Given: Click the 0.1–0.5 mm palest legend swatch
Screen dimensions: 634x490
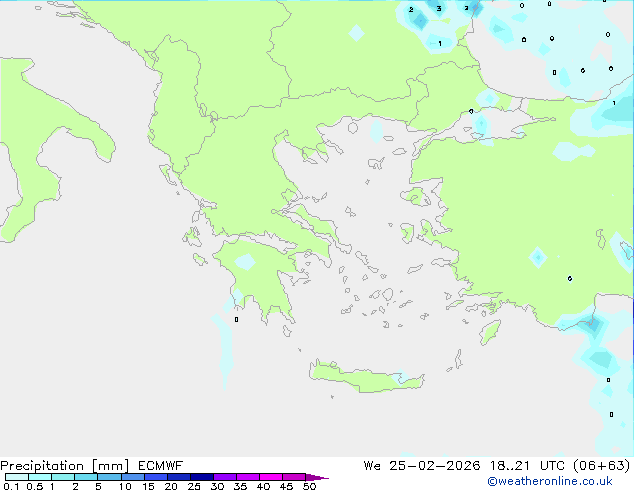Looking at the screenshot, I should pyautogui.click(x=17, y=477).
